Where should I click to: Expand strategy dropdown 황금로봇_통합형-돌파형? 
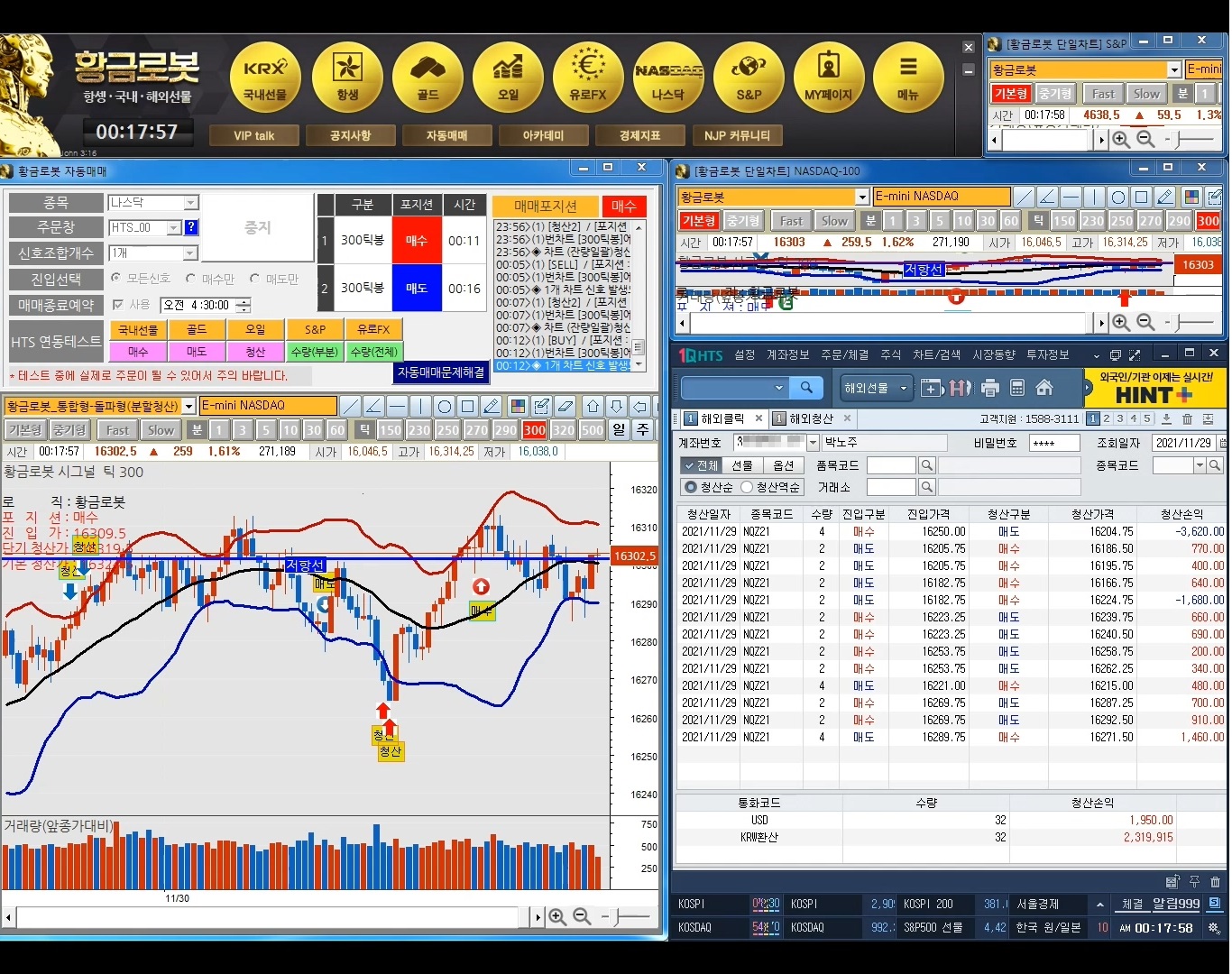click(188, 406)
